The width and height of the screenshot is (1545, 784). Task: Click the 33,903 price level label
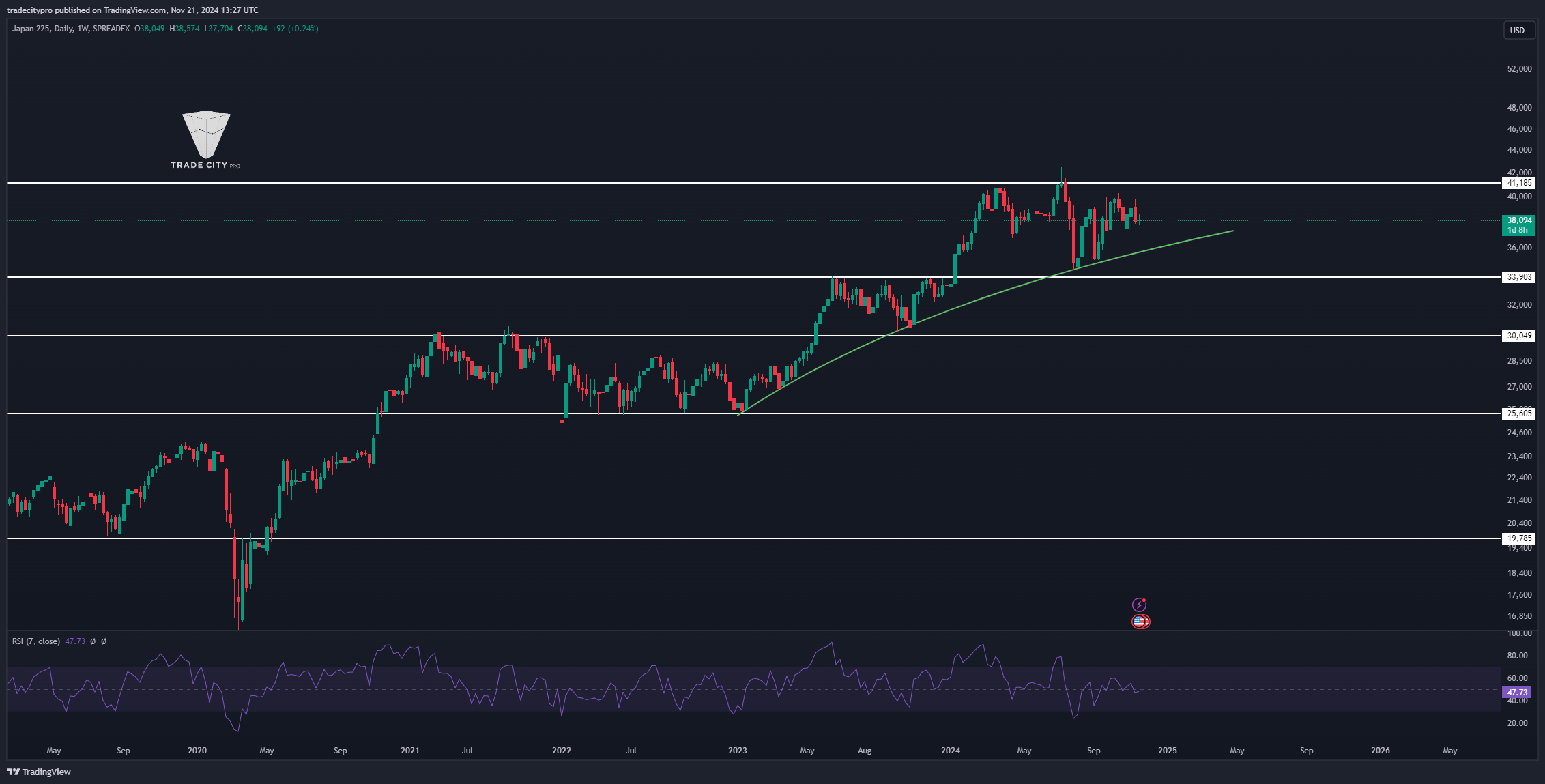pyautogui.click(x=1519, y=277)
